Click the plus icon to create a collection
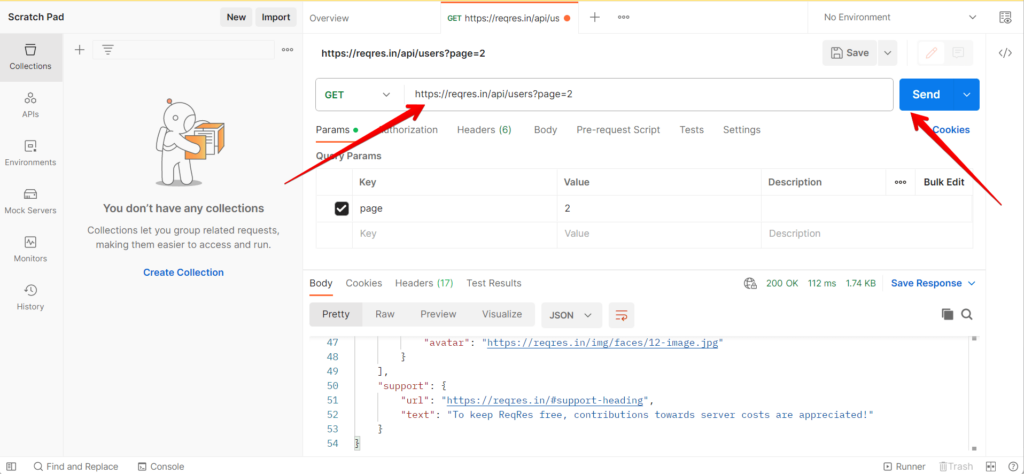Image resolution: width=1024 pixels, height=474 pixels. click(x=80, y=50)
